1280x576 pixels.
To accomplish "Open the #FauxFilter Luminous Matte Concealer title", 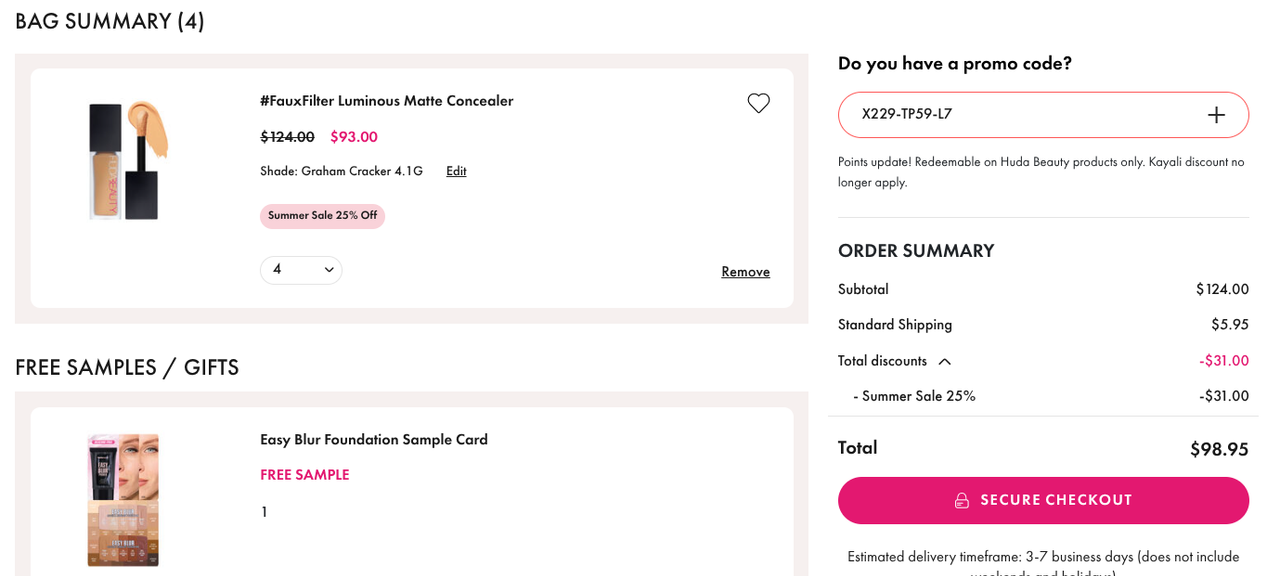I will point(386,101).
